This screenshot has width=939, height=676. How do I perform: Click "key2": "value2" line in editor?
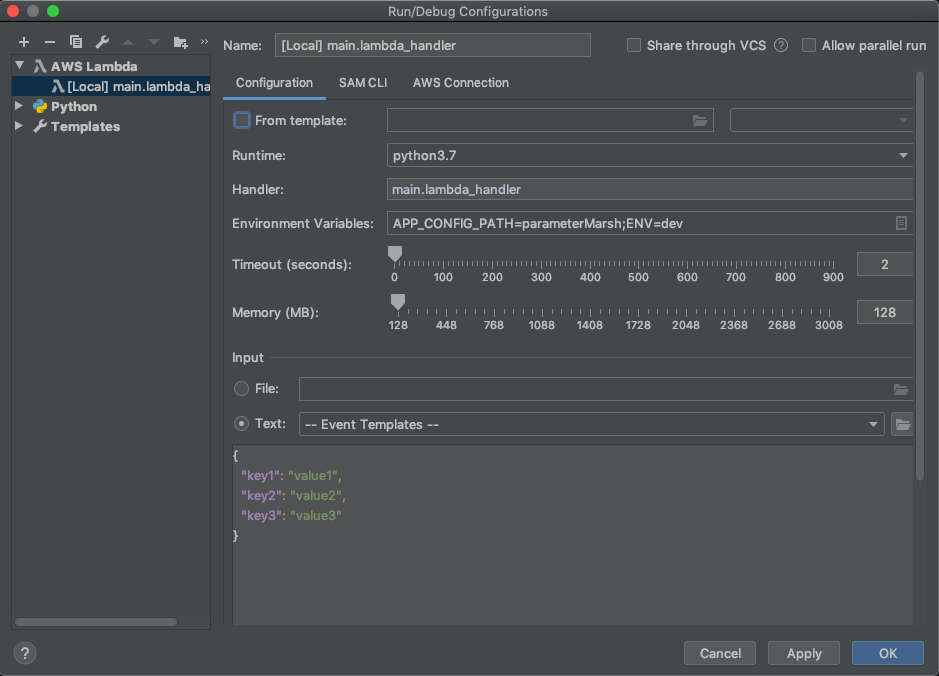[293, 496]
